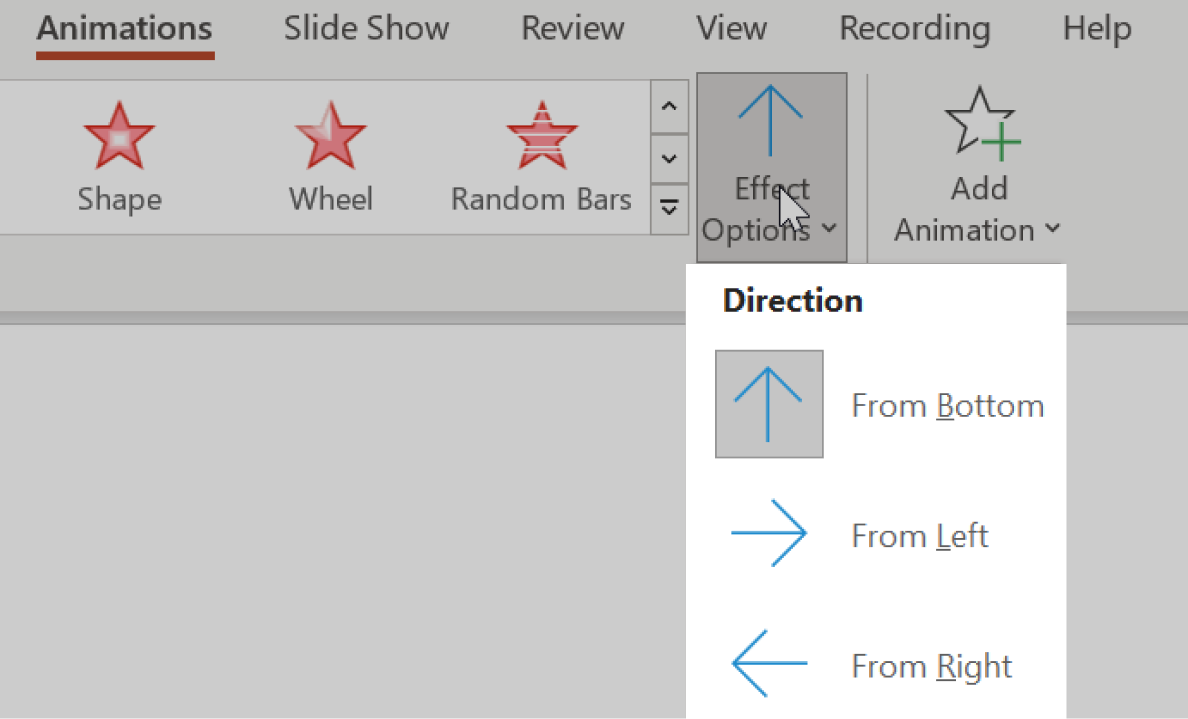The image size is (1188, 719).
Task: Switch to the Slide Show tab
Action: (x=366, y=28)
